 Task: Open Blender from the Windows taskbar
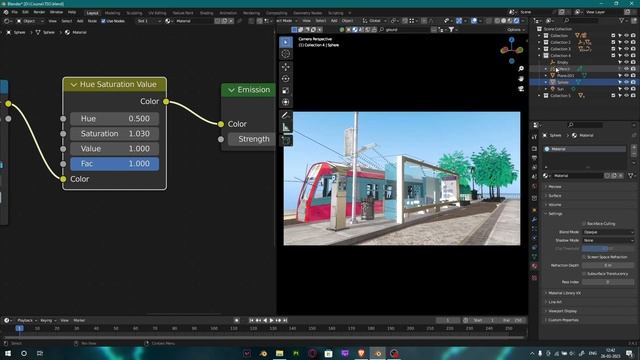coord(378,353)
